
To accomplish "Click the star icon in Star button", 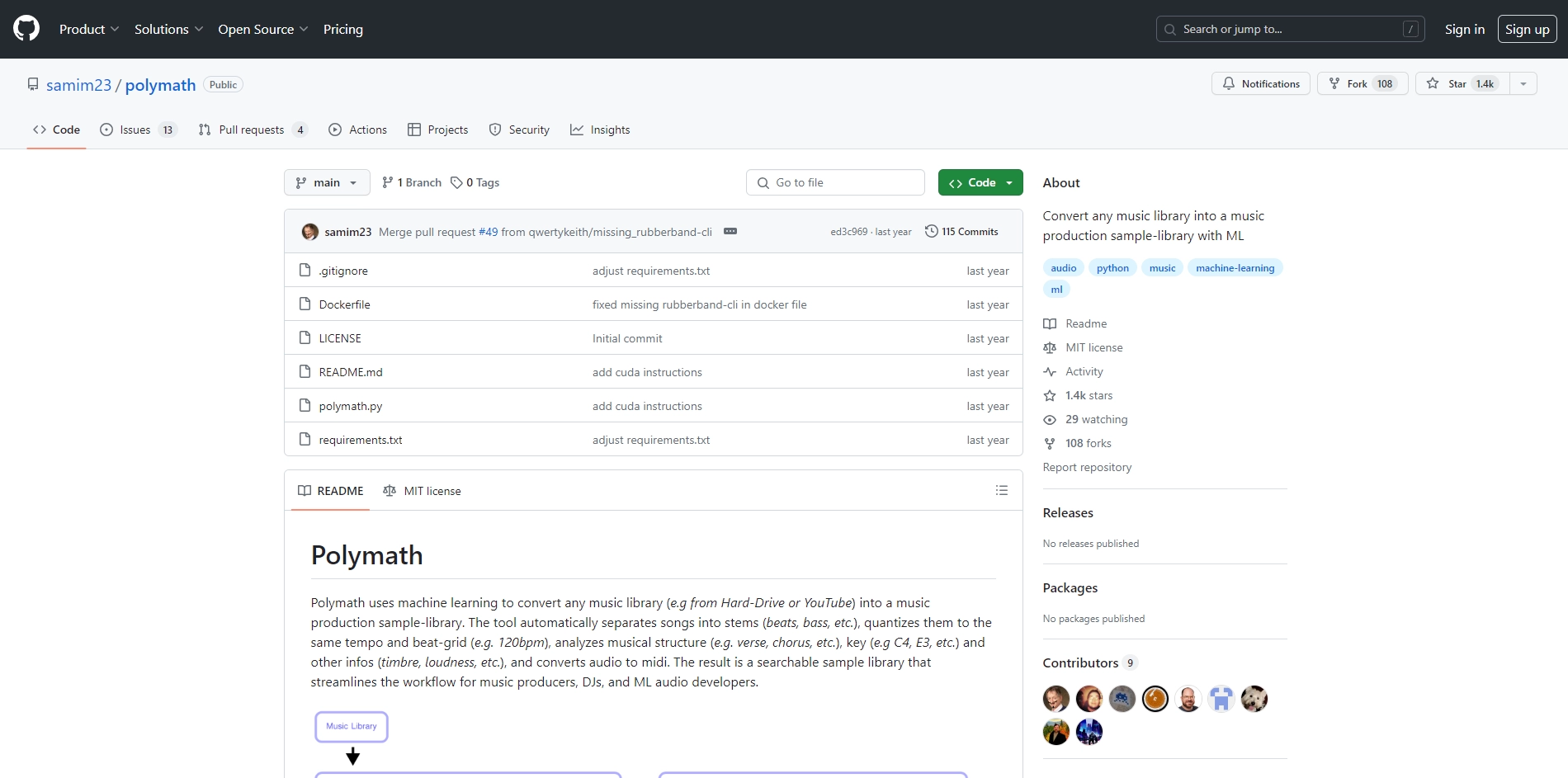I will [1433, 84].
